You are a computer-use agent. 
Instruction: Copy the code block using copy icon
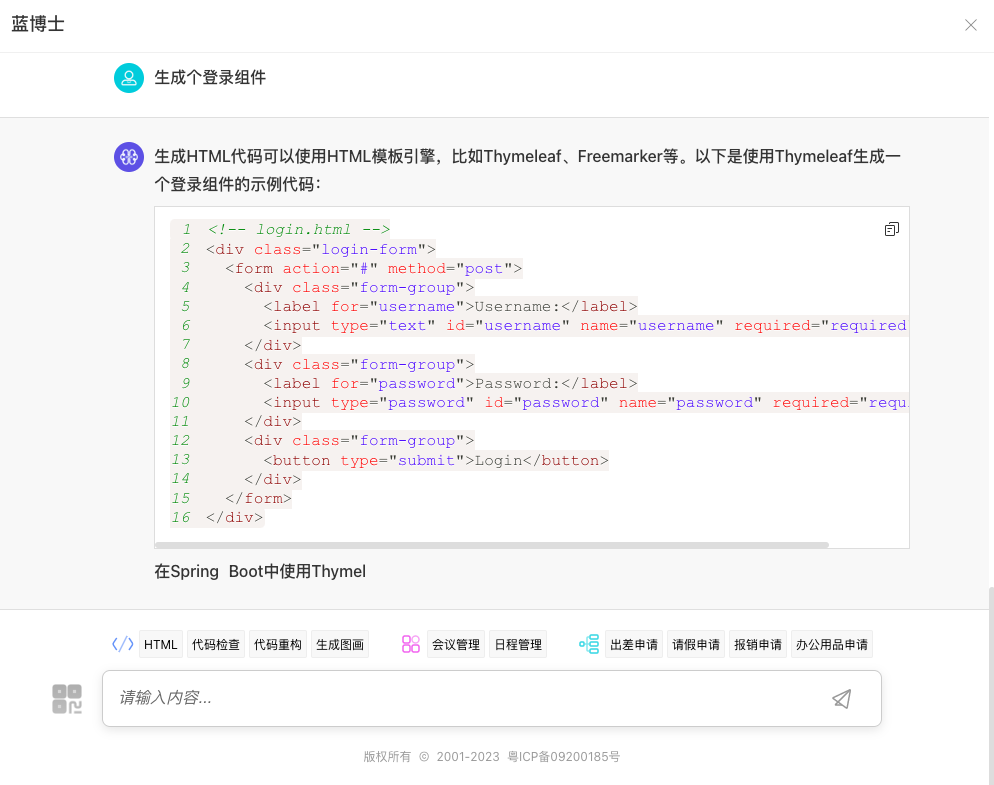pyautogui.click(x=891, y=229)
